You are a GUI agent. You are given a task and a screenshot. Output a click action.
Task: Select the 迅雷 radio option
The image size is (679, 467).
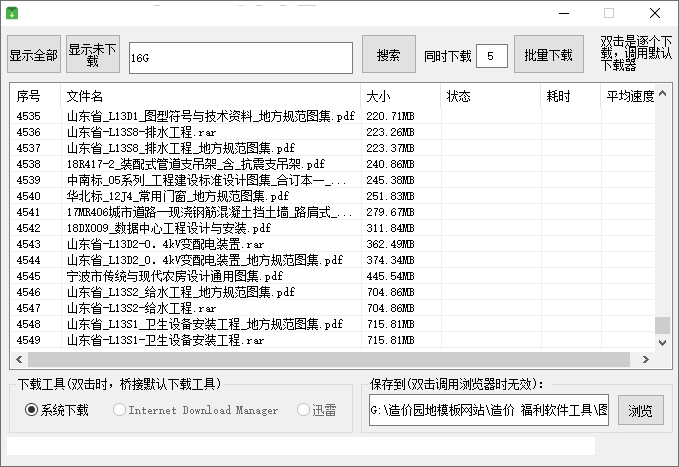click(x=303, y=410)
